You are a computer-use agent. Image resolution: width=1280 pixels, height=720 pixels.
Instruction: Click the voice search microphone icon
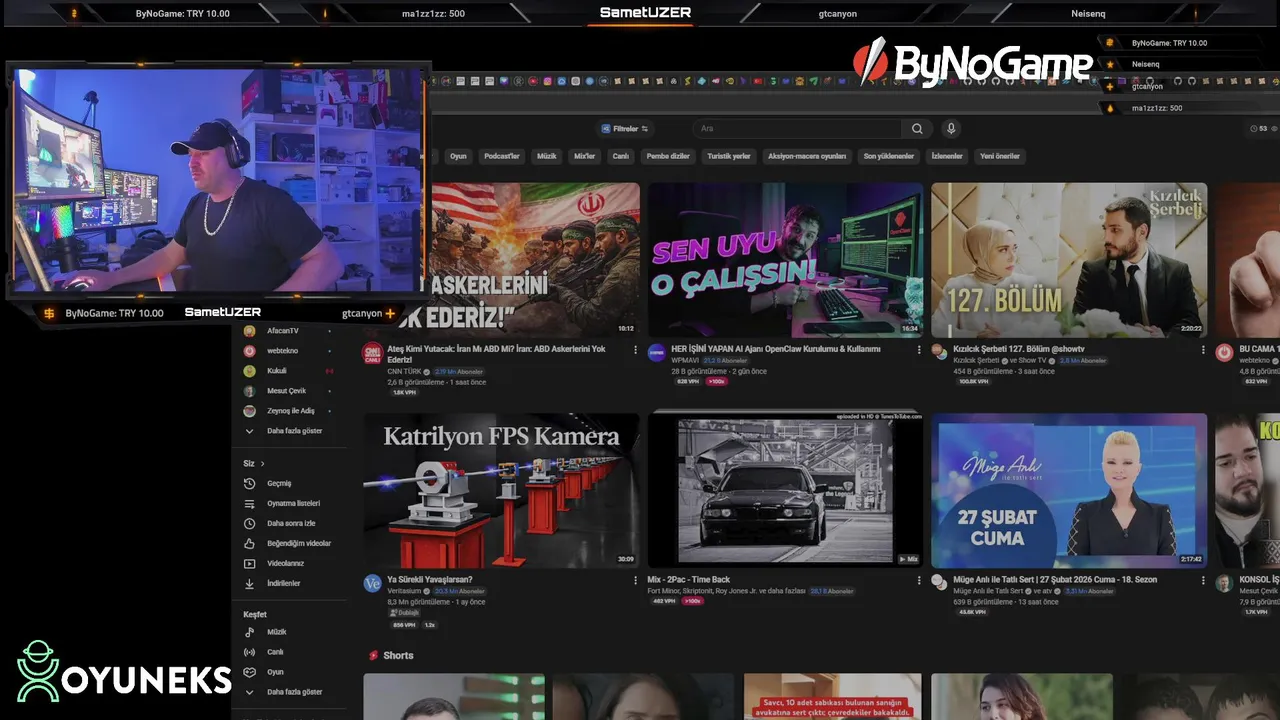(x=951, y=129)
